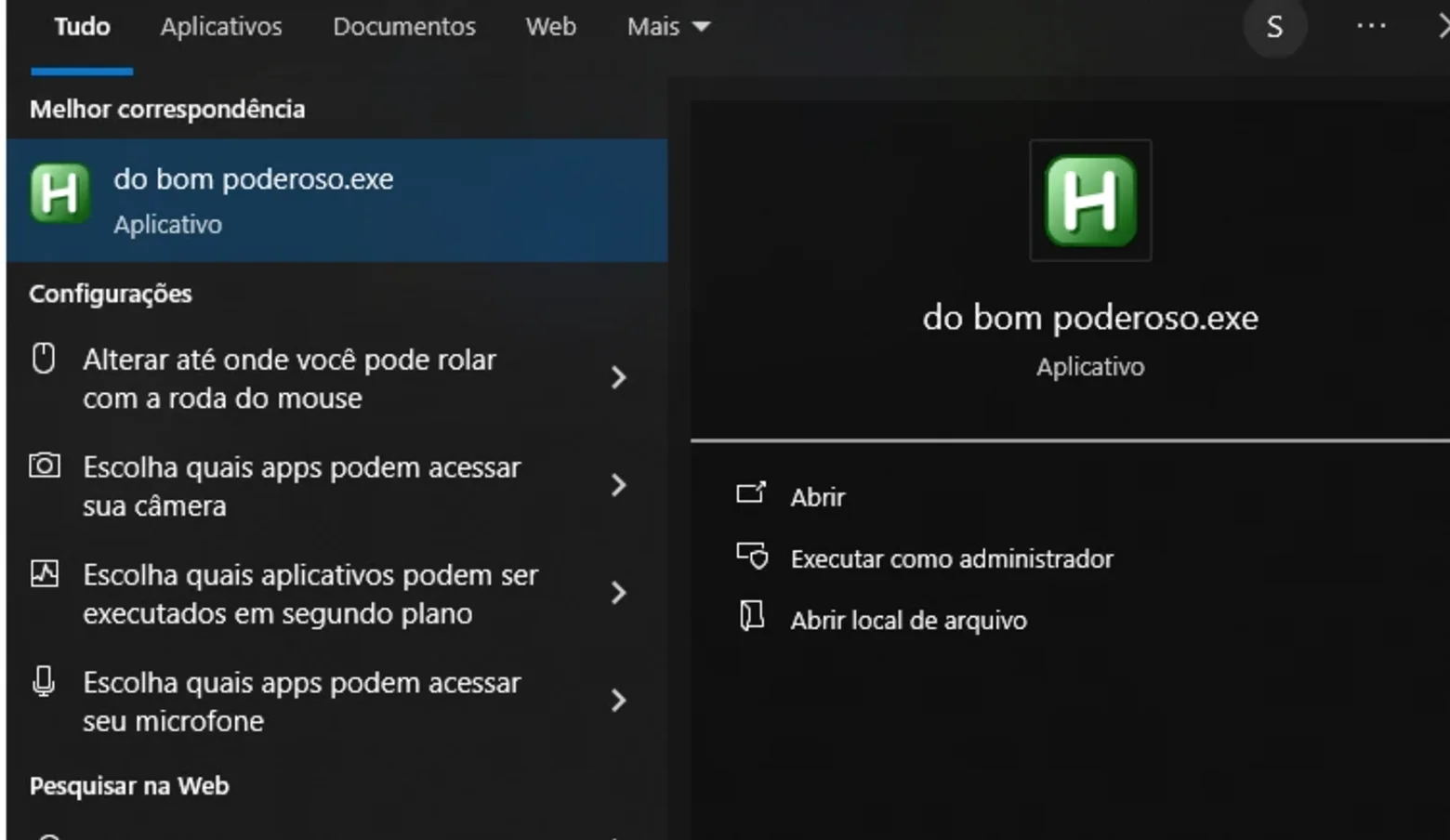1450x840 pixels.
Task: Click the Pesquisar na Web heading
Action: pos(129,786)
